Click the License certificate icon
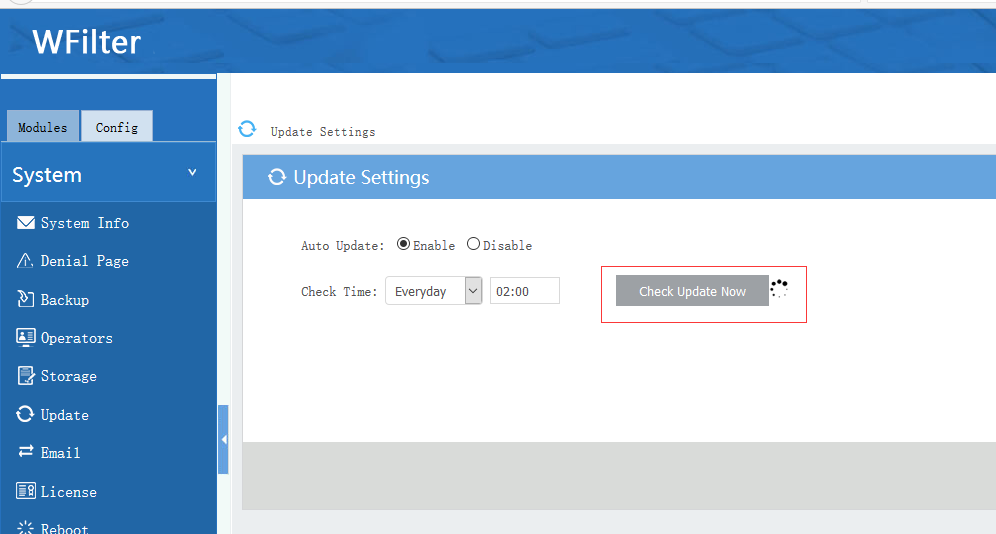This screenshot has width=996, height=534. click(x=25, y=491)
